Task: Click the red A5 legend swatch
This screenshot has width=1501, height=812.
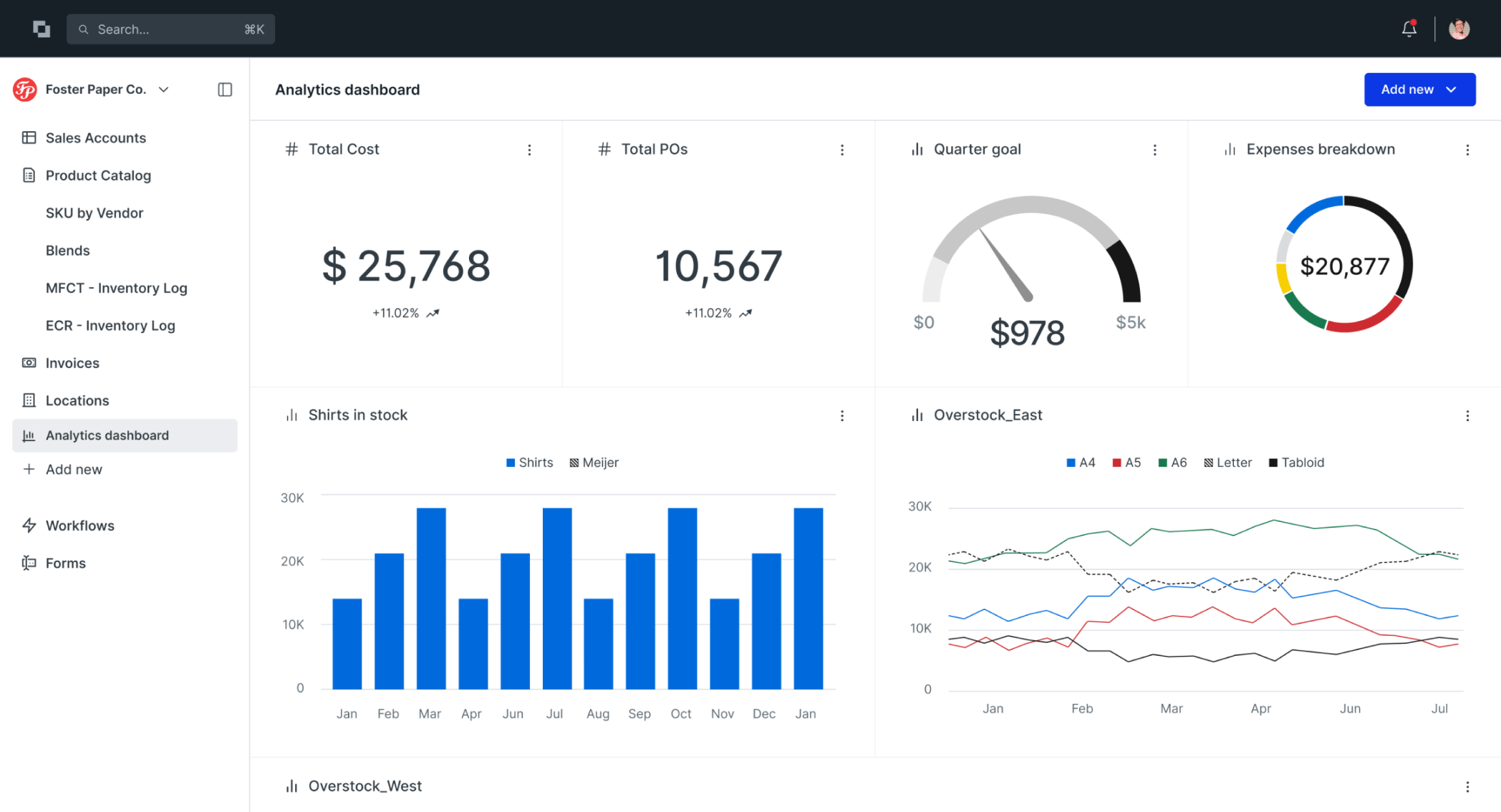Action: click(x=1116, y=463)
